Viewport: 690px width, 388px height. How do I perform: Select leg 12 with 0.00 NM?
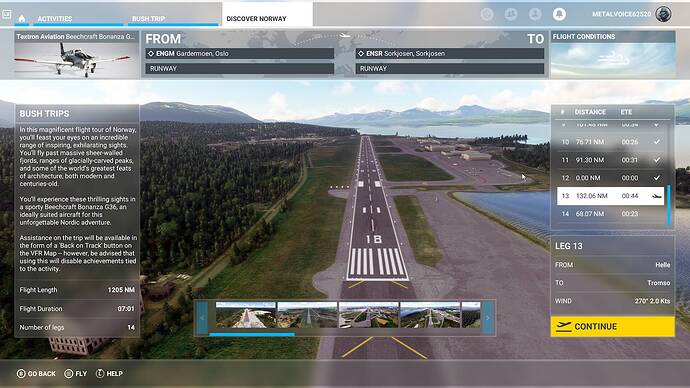coord(611,178)
